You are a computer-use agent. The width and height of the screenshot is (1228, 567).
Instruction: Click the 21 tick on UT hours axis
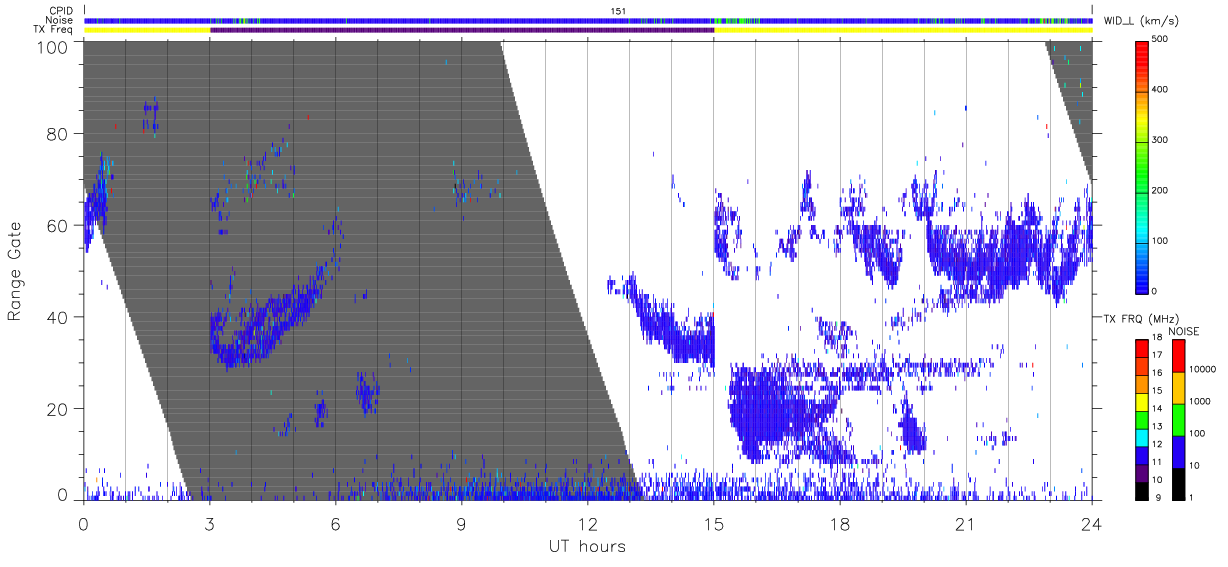pos(966,523)
